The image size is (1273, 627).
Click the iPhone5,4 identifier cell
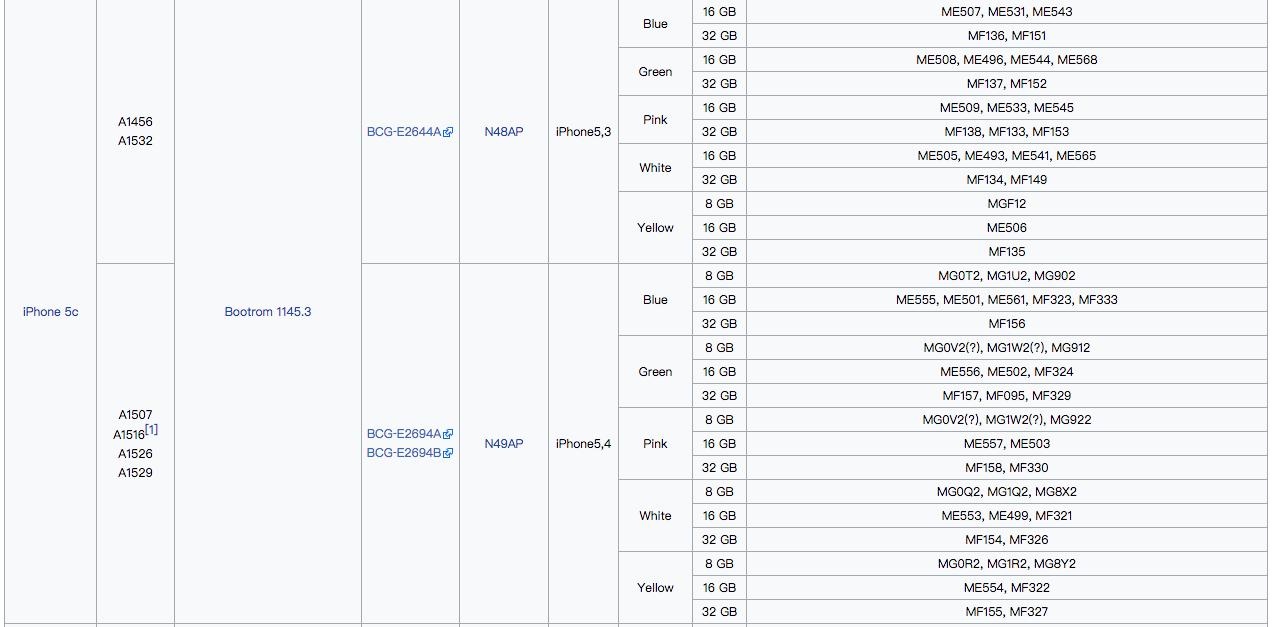click(x=583, y=444)
